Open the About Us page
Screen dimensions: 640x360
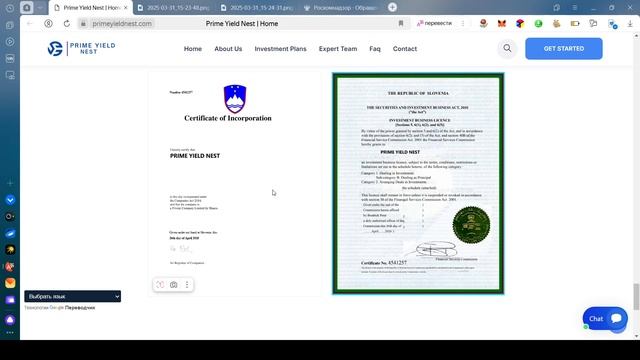pos(228,49)
